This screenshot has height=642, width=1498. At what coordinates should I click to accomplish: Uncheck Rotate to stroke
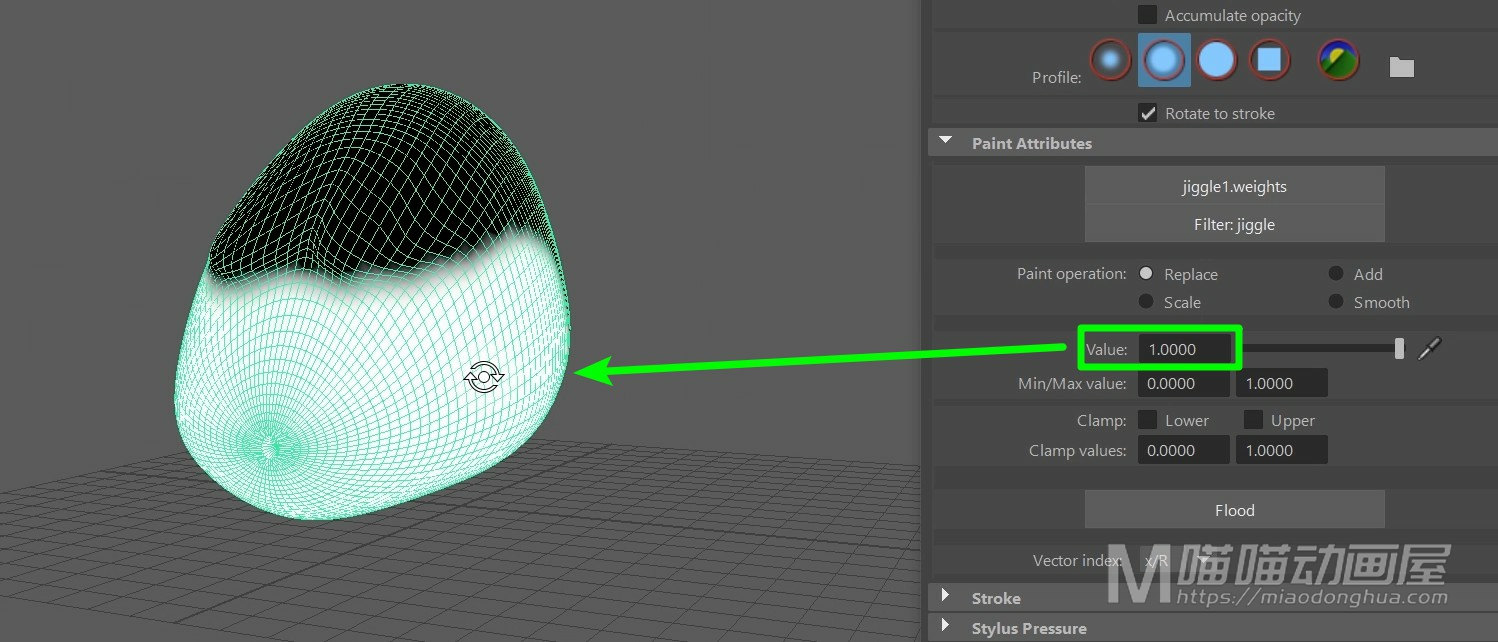1148,113
